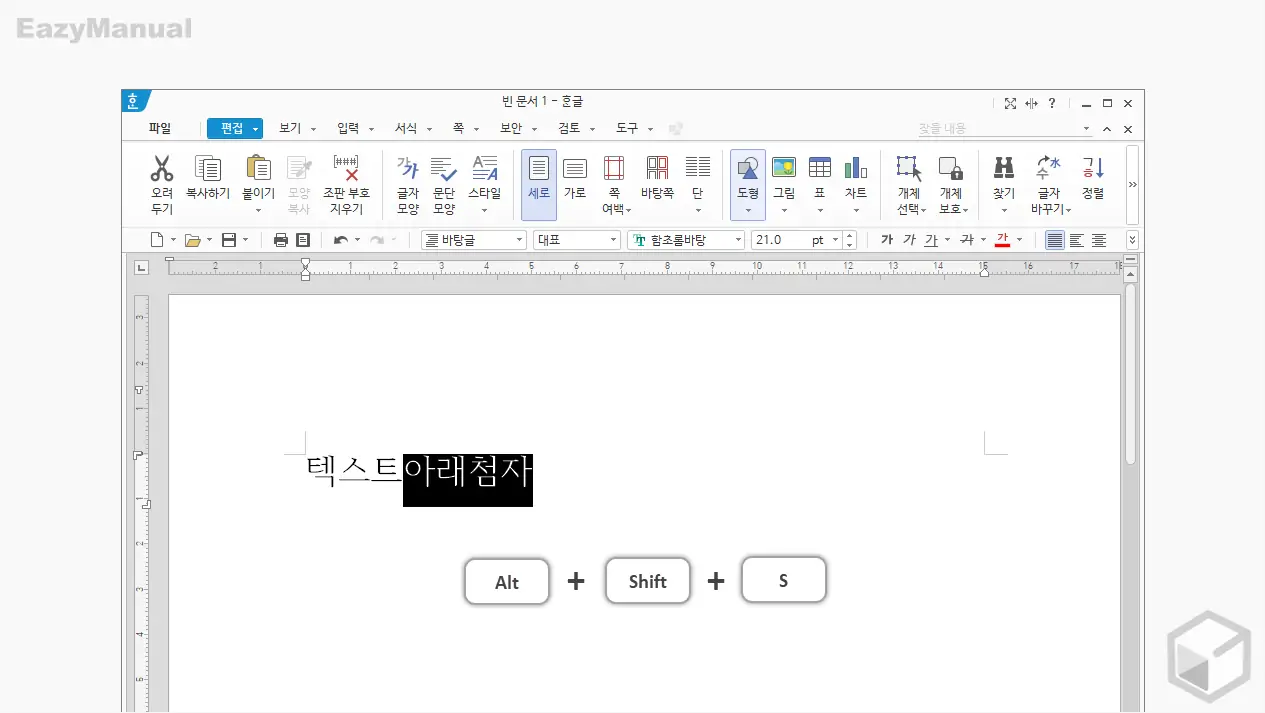Image resolution: width=1265 pixels, height=713 pixels.
Task: Click the 도형 shapes icon
Action: click(x=748, y=168)
